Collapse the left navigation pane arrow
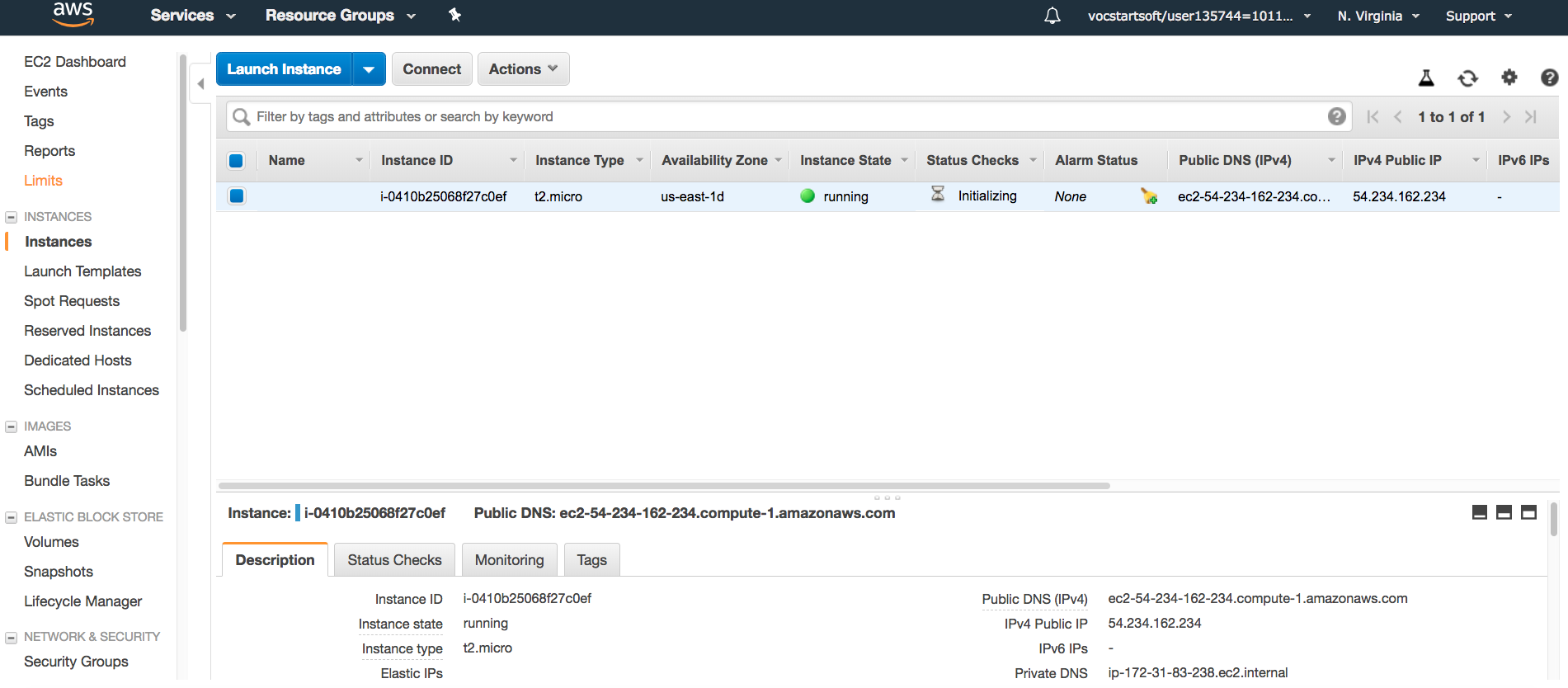 pyautogui.click(x=200, y=83)
